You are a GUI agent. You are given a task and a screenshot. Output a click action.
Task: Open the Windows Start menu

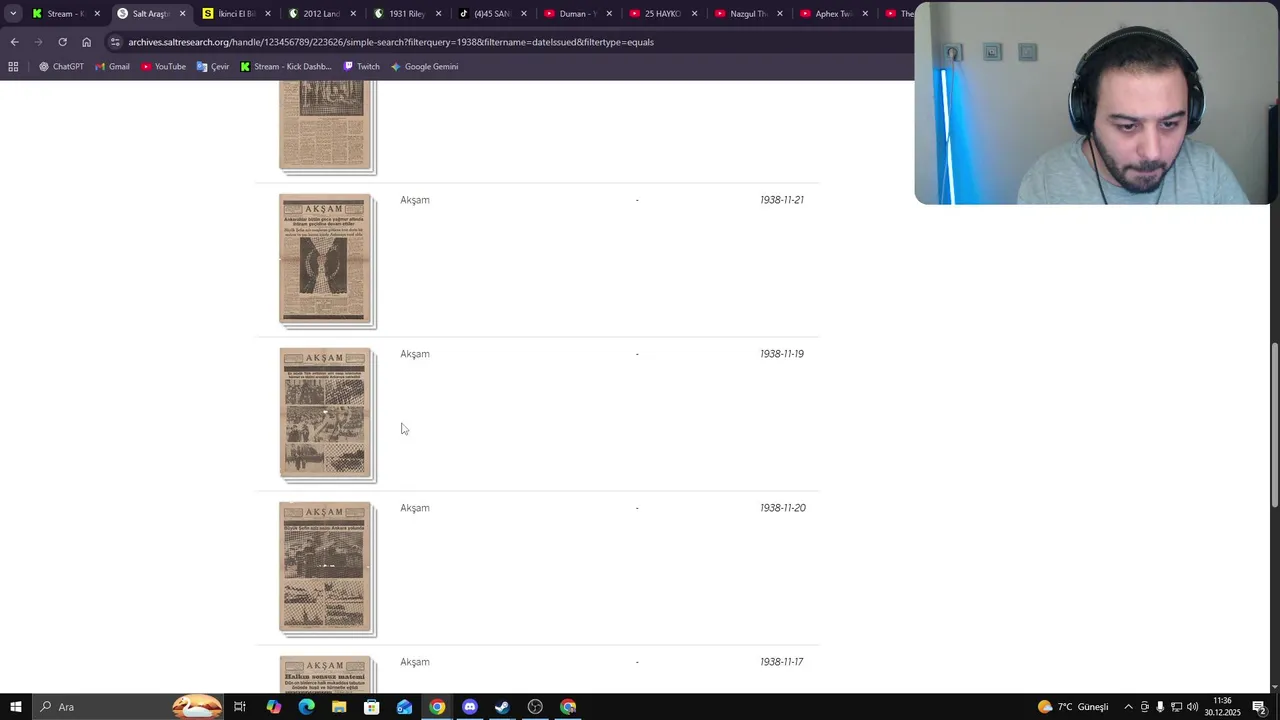[x=16, y=707]
